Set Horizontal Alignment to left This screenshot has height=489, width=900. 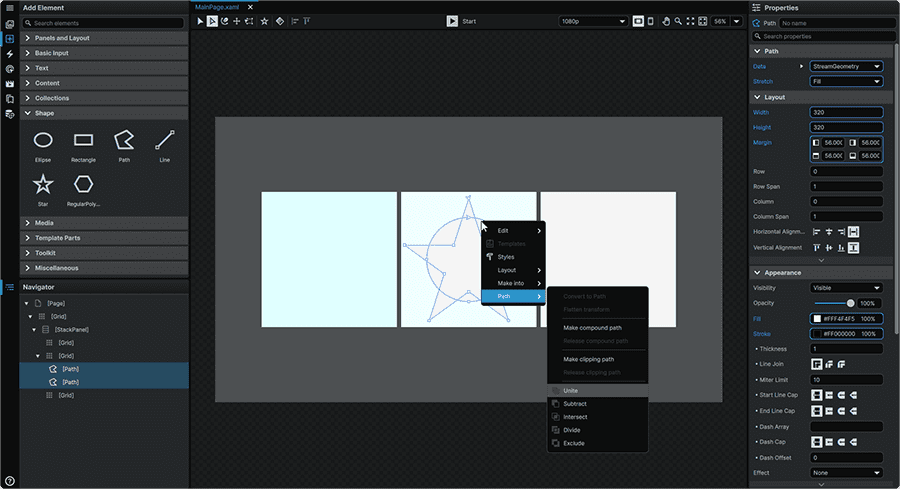tap(817, 232)
